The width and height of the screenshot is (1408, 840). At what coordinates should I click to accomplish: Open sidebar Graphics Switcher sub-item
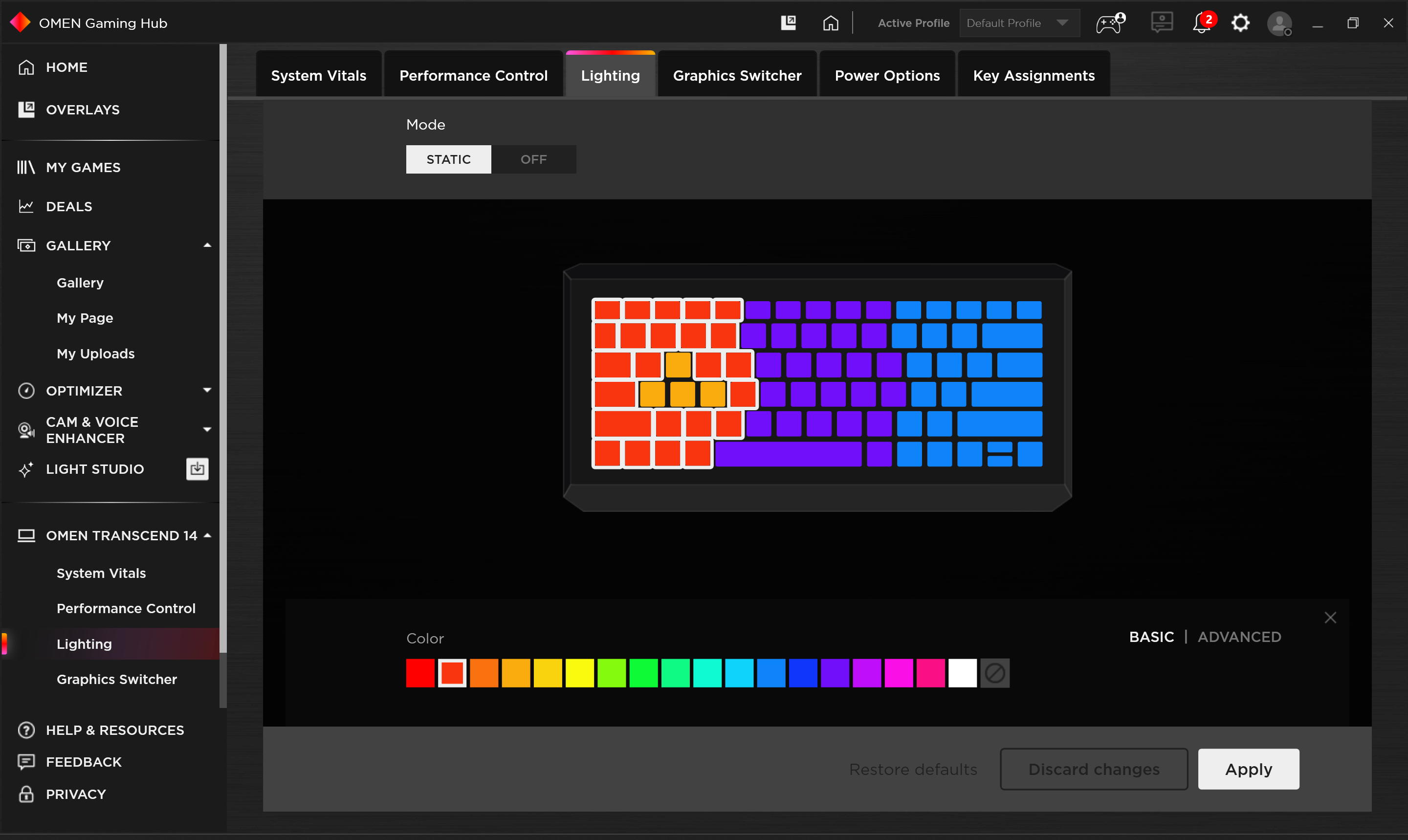click(116, 679)
